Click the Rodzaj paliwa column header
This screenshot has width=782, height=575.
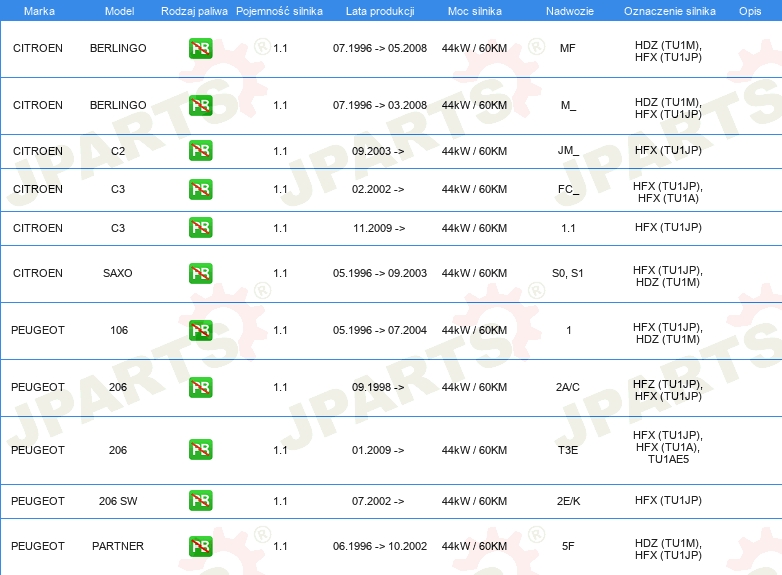(194, 11)
